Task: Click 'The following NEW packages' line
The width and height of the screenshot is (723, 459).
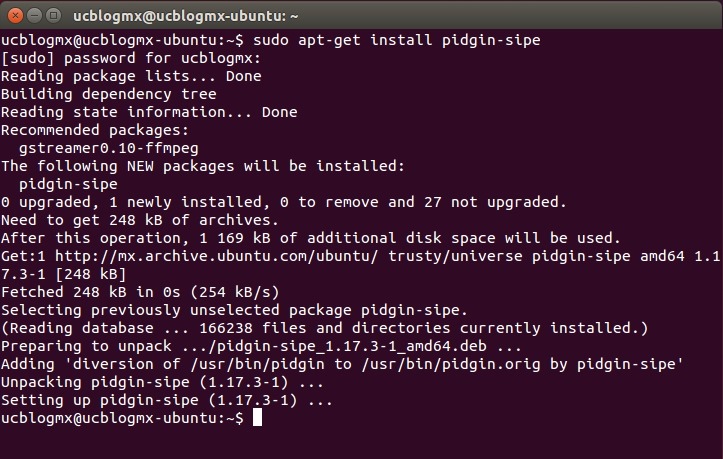Action: point(203,166)
